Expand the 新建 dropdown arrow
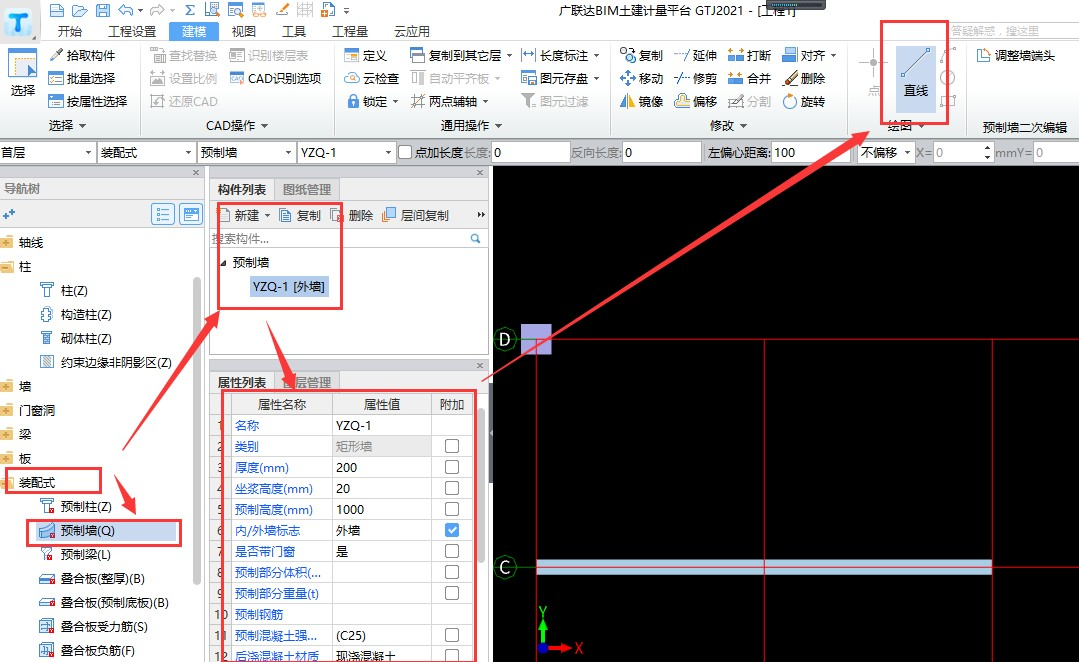Viewport: 1079px width, 662px height. tap(268, 215)
